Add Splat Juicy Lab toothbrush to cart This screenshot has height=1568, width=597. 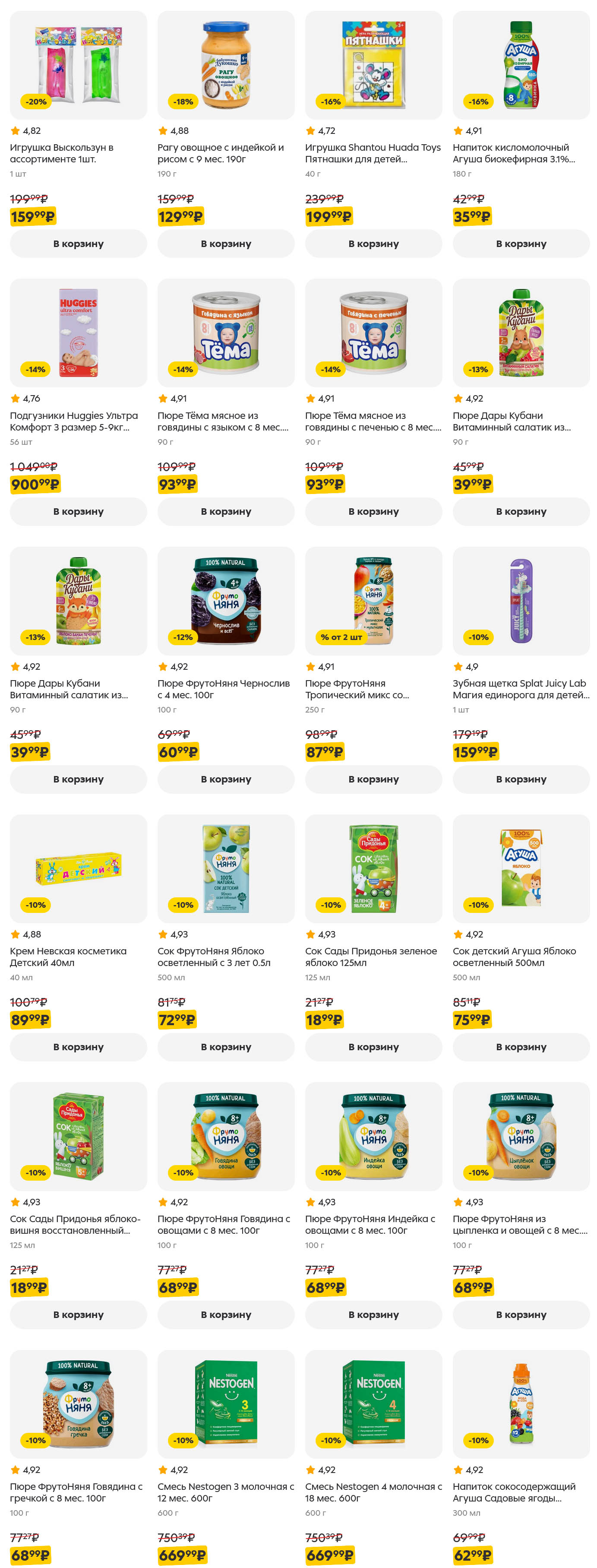click(521, 779)
